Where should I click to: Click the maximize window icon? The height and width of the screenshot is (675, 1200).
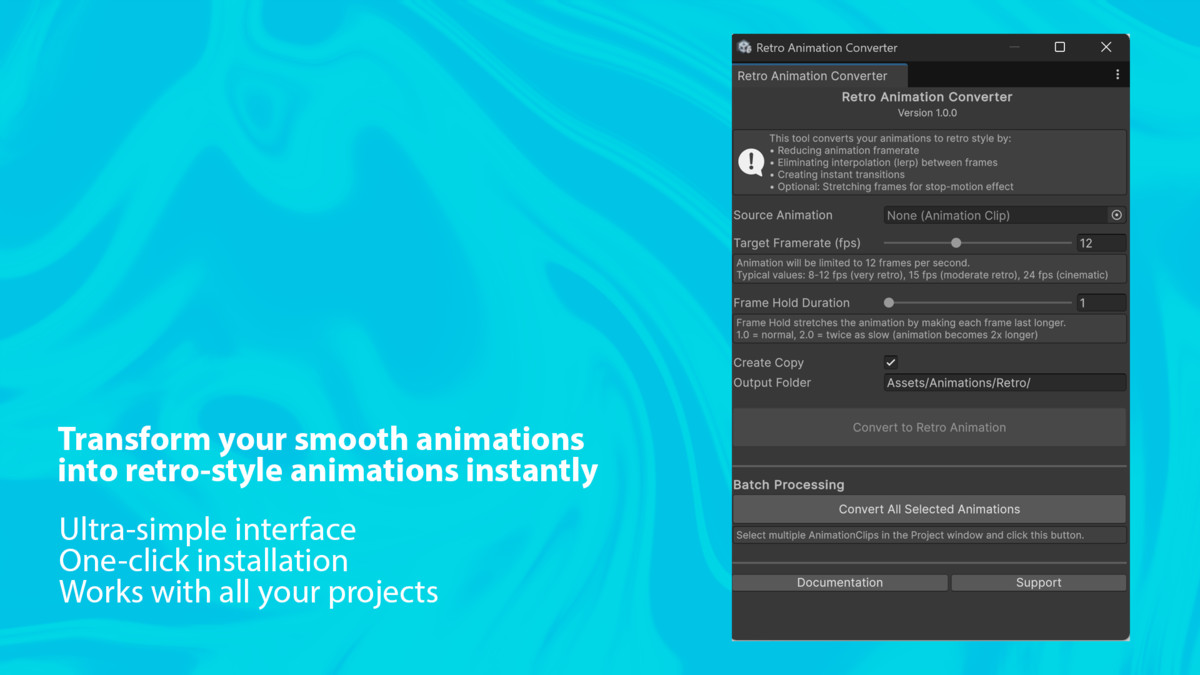pyautogui.click(x=1059, y=46)
